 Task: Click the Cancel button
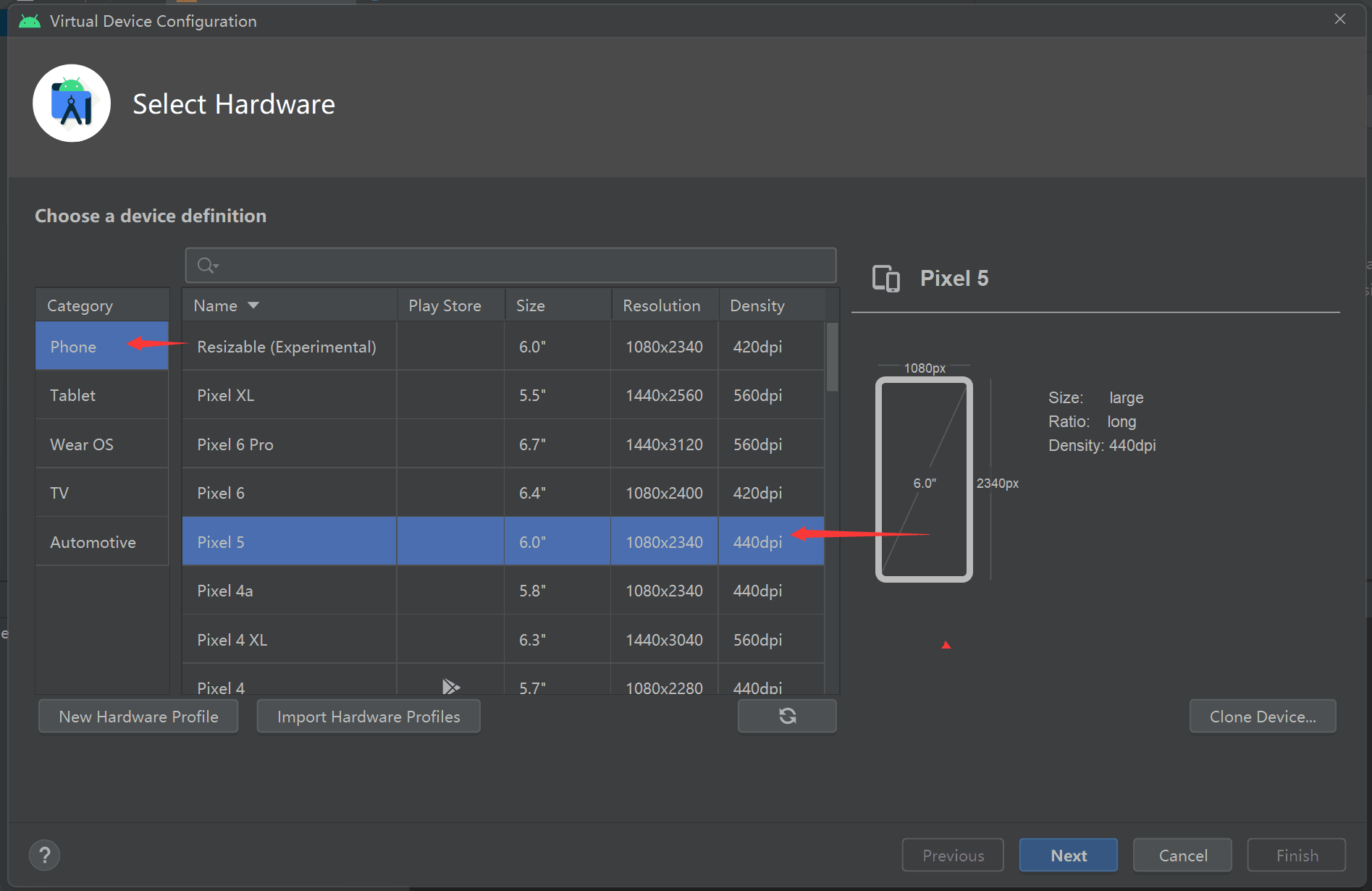tap(1182, 856)
